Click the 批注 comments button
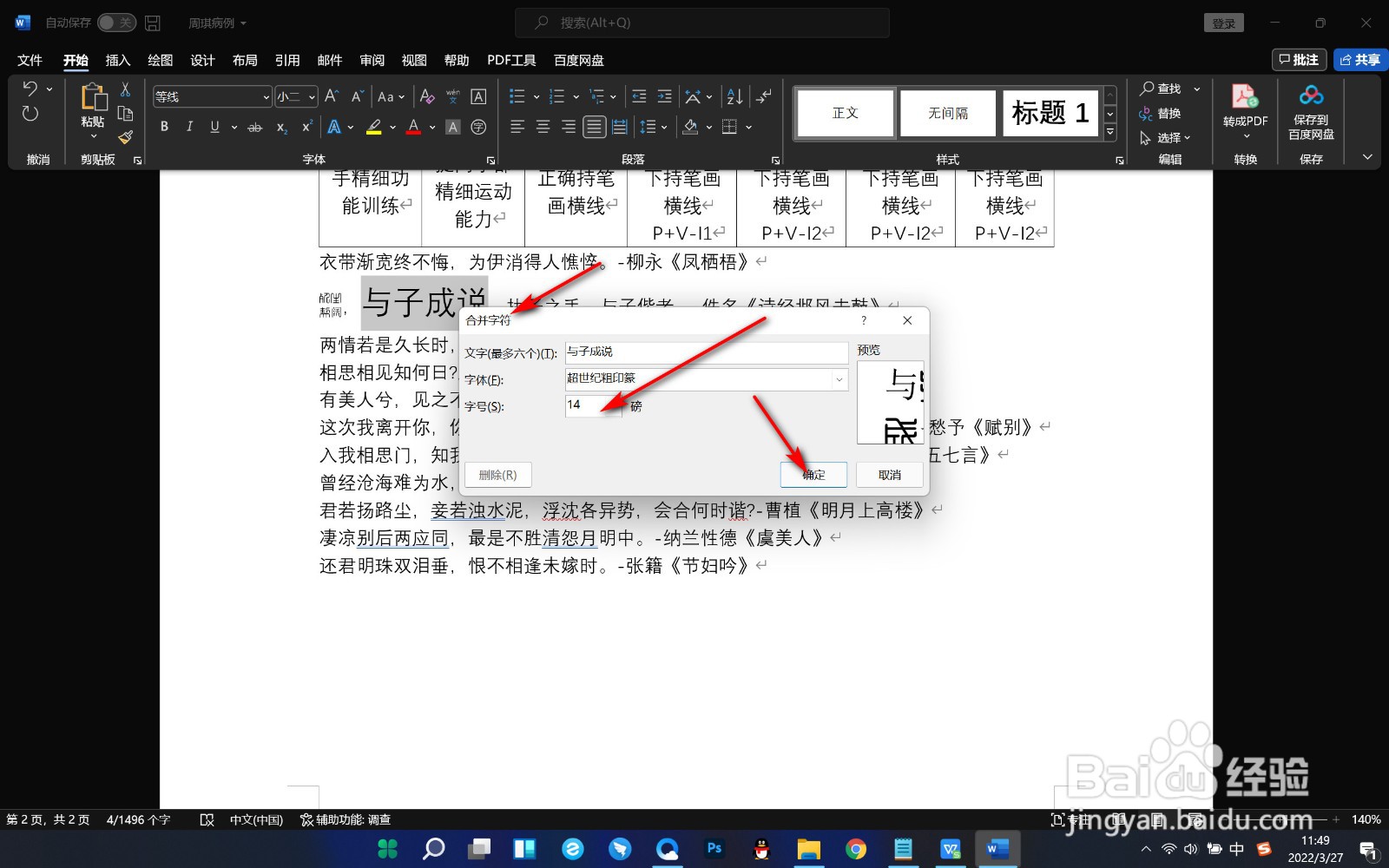Screen dimensions: 1389x868 click(1299, 60)
